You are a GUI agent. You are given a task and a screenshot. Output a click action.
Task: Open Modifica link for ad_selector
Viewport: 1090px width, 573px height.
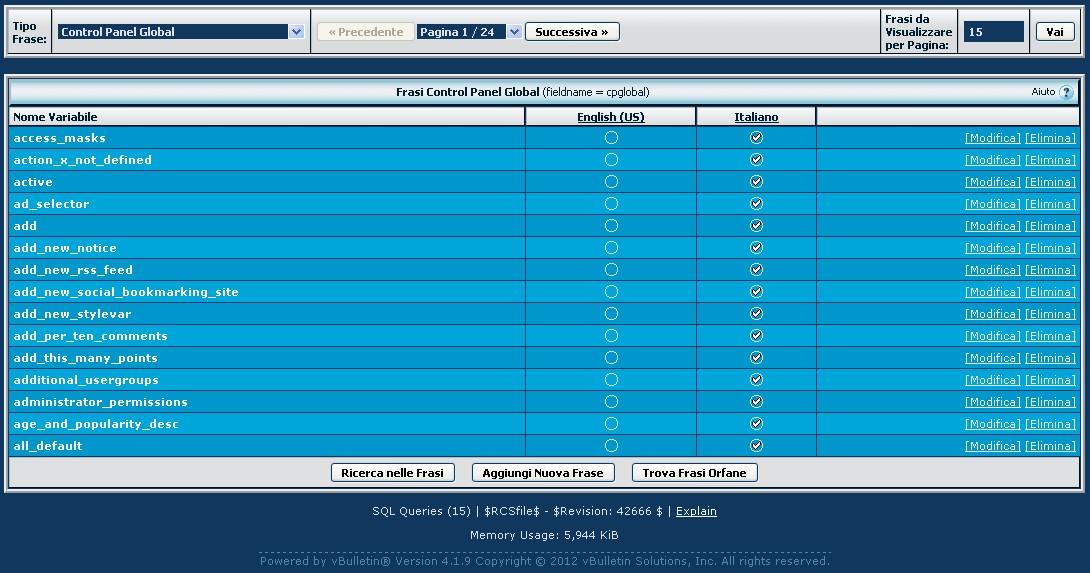point(992,204)
